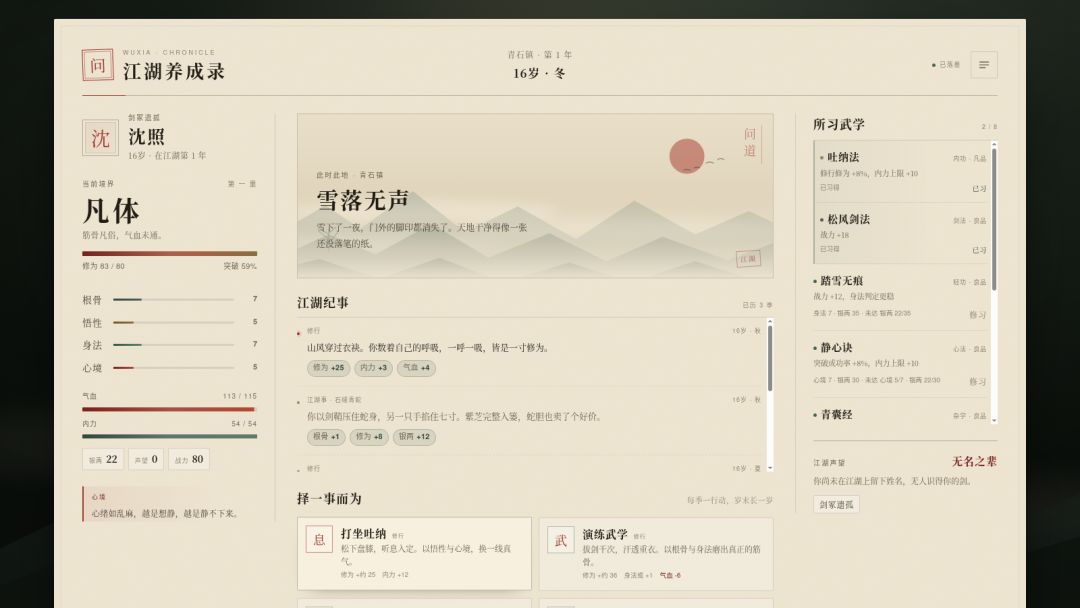Click the up arrow of 所习武学 scrollbar

993,144
